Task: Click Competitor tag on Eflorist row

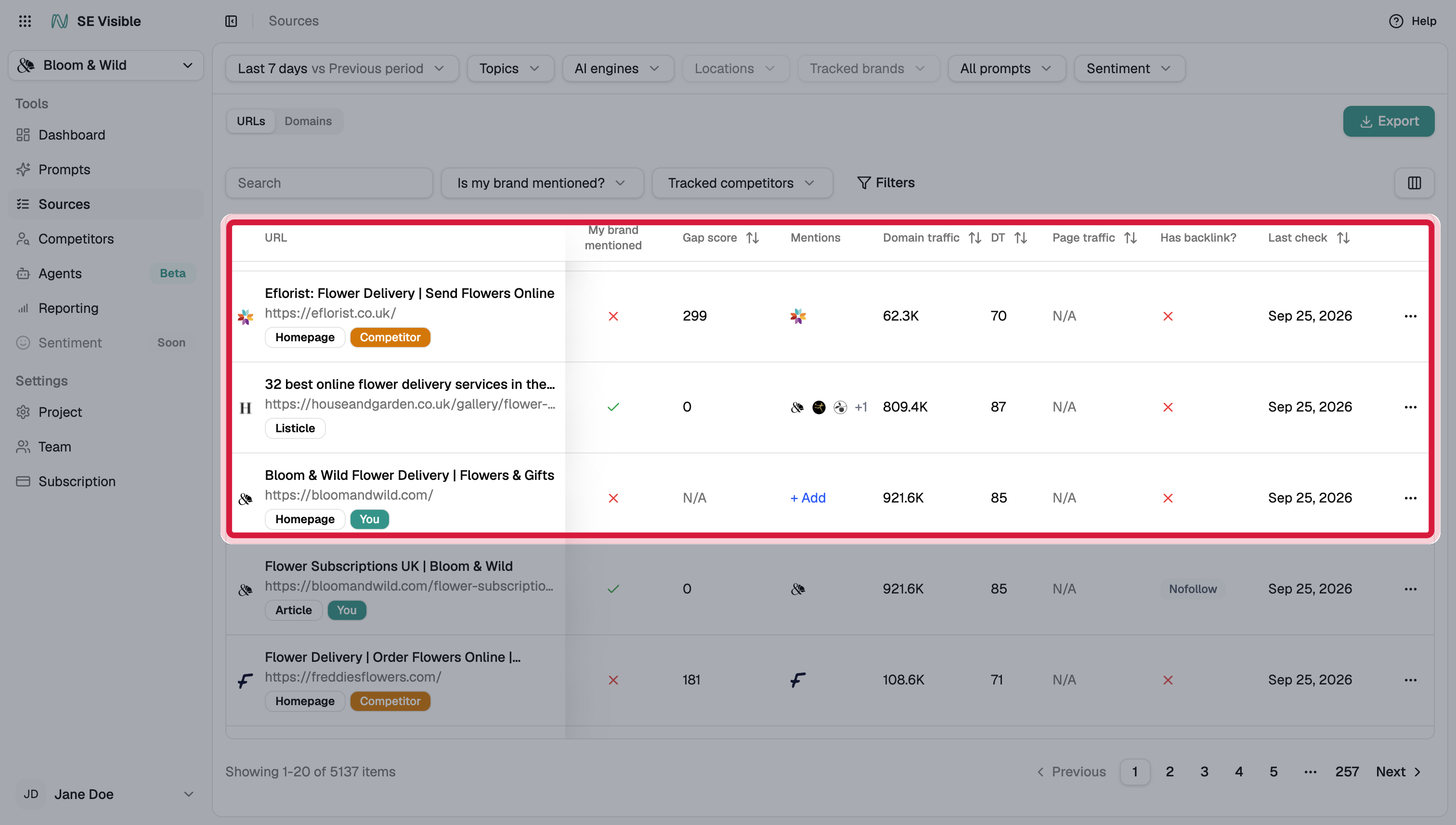Action: [390, 337]
